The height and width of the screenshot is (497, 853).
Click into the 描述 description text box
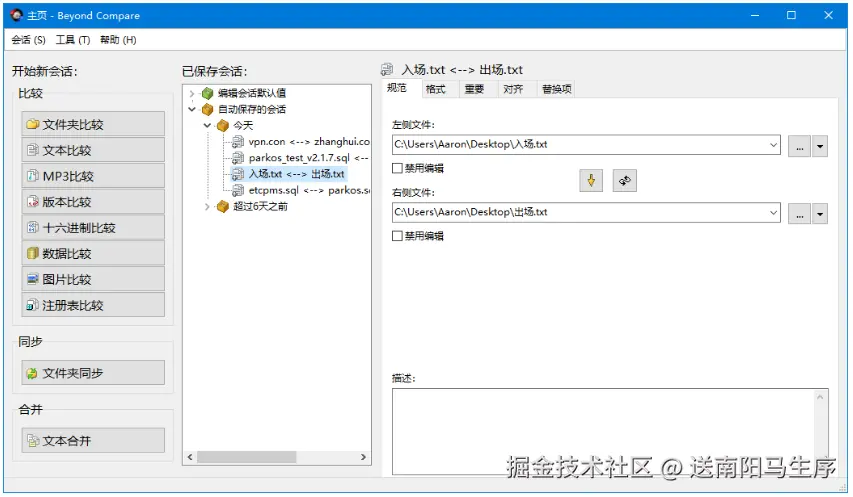(x=603, y=431)
